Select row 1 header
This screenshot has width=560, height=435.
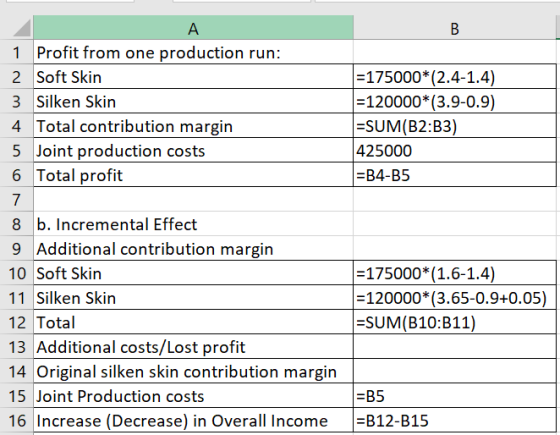coord(16,52)
